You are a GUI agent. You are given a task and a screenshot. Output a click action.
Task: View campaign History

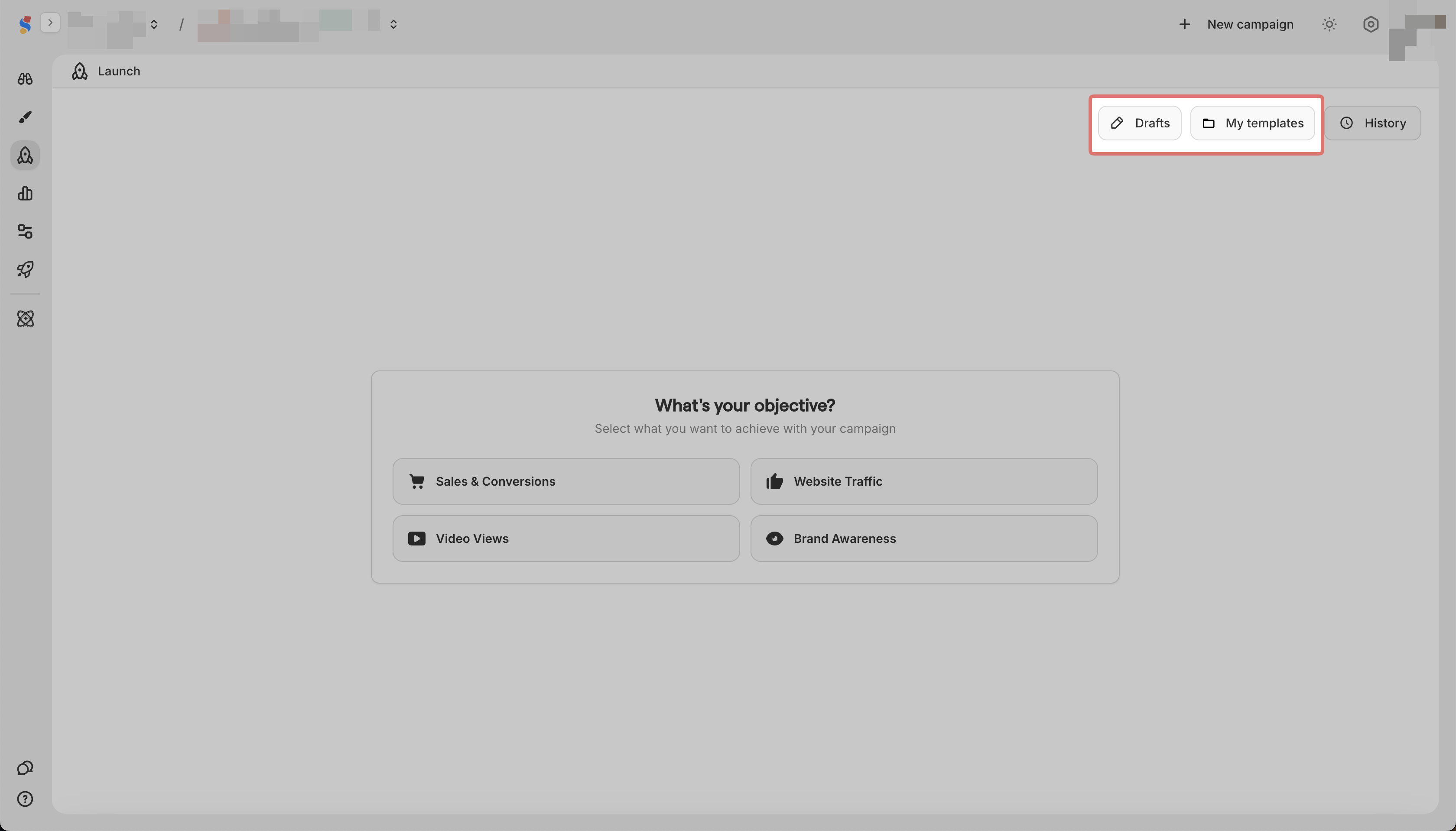coord(1372,123)
